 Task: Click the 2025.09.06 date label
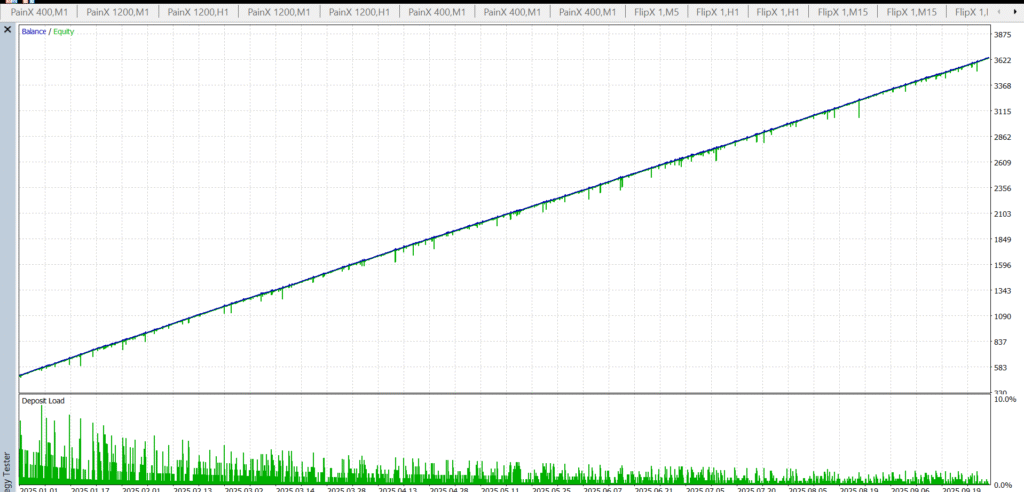pyautogui.click(x=910, y=488)
